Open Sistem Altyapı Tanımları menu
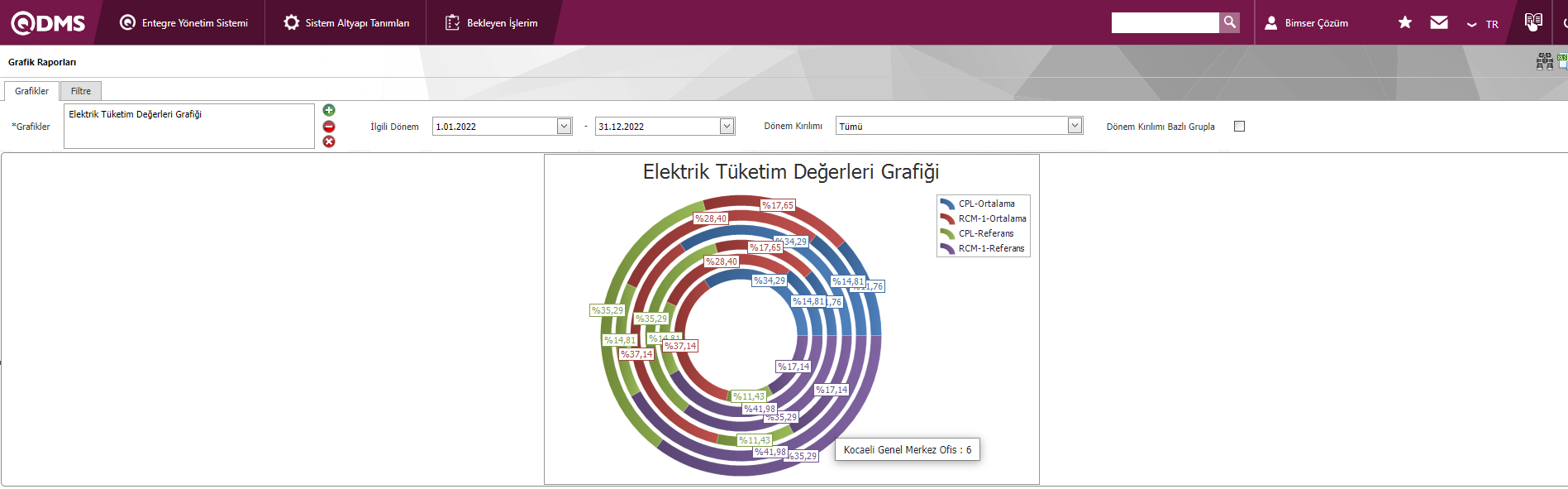The height and width of the screenshot is (489, 1568). tap(346, 23)
